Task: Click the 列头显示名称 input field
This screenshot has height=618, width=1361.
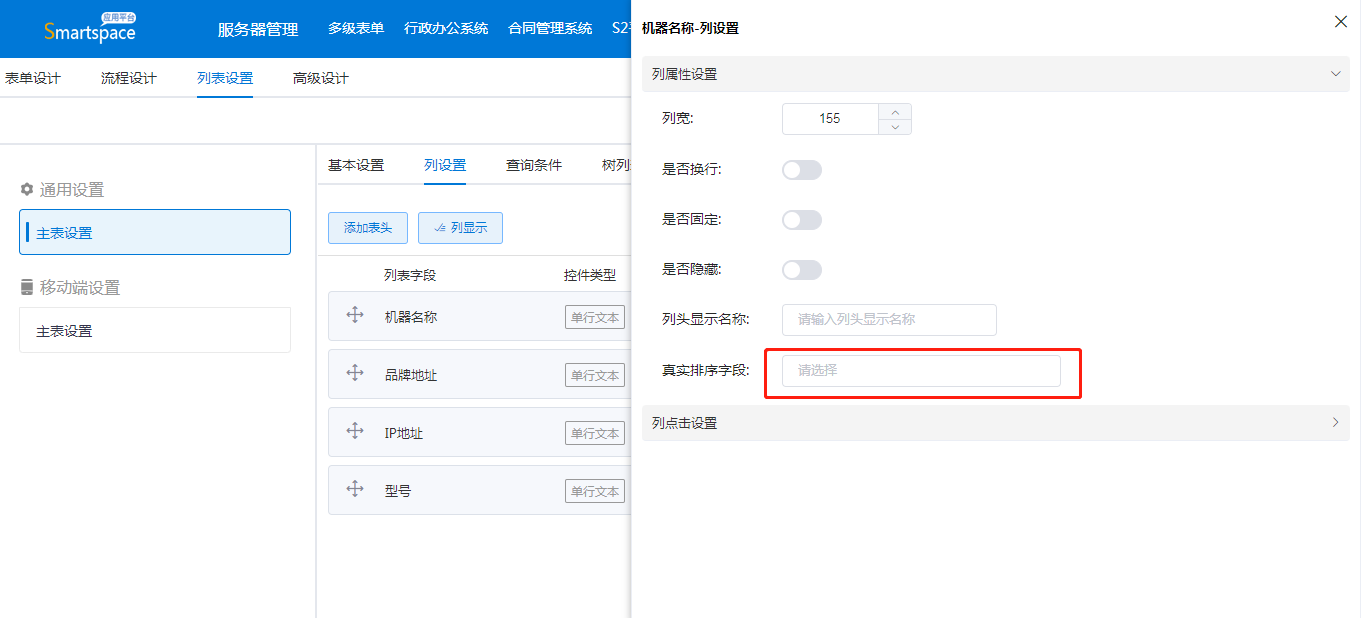Action: [889, 320]
